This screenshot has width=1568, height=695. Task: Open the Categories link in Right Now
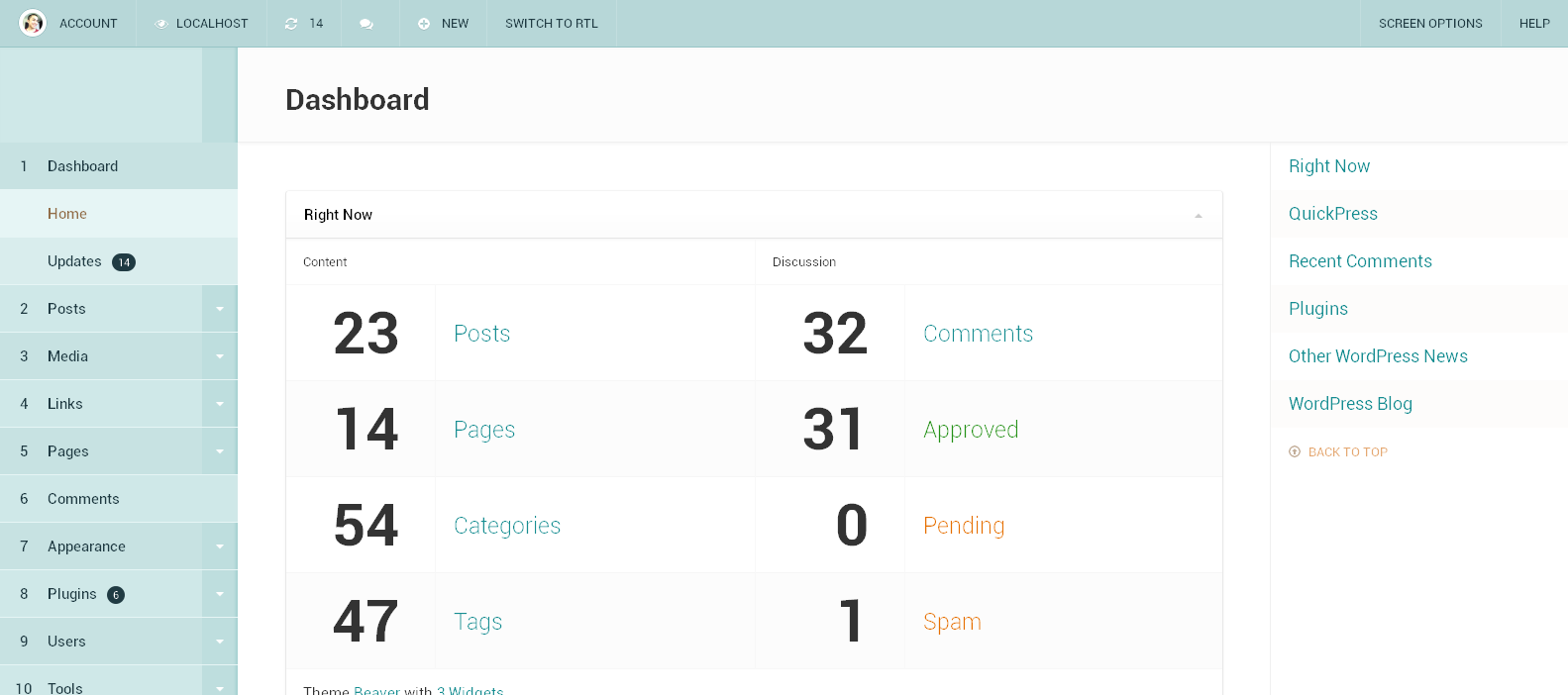point(507,526)
